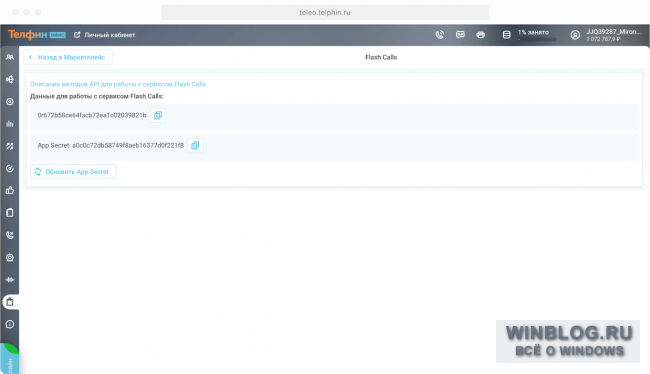
Task: Click the 0r672b58ce64facb72ea1c02039821b key text
Action: coord(92,115)
